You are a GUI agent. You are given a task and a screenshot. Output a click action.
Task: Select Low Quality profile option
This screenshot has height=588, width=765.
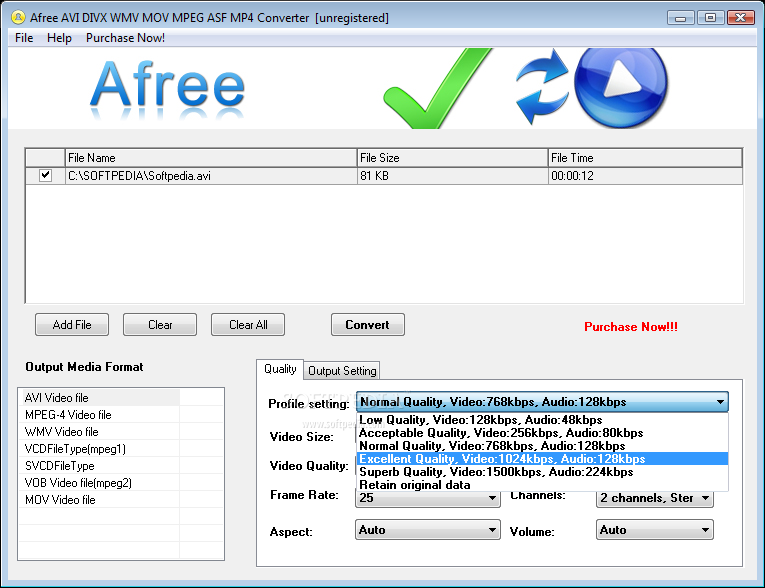click(x=543, y=420)
